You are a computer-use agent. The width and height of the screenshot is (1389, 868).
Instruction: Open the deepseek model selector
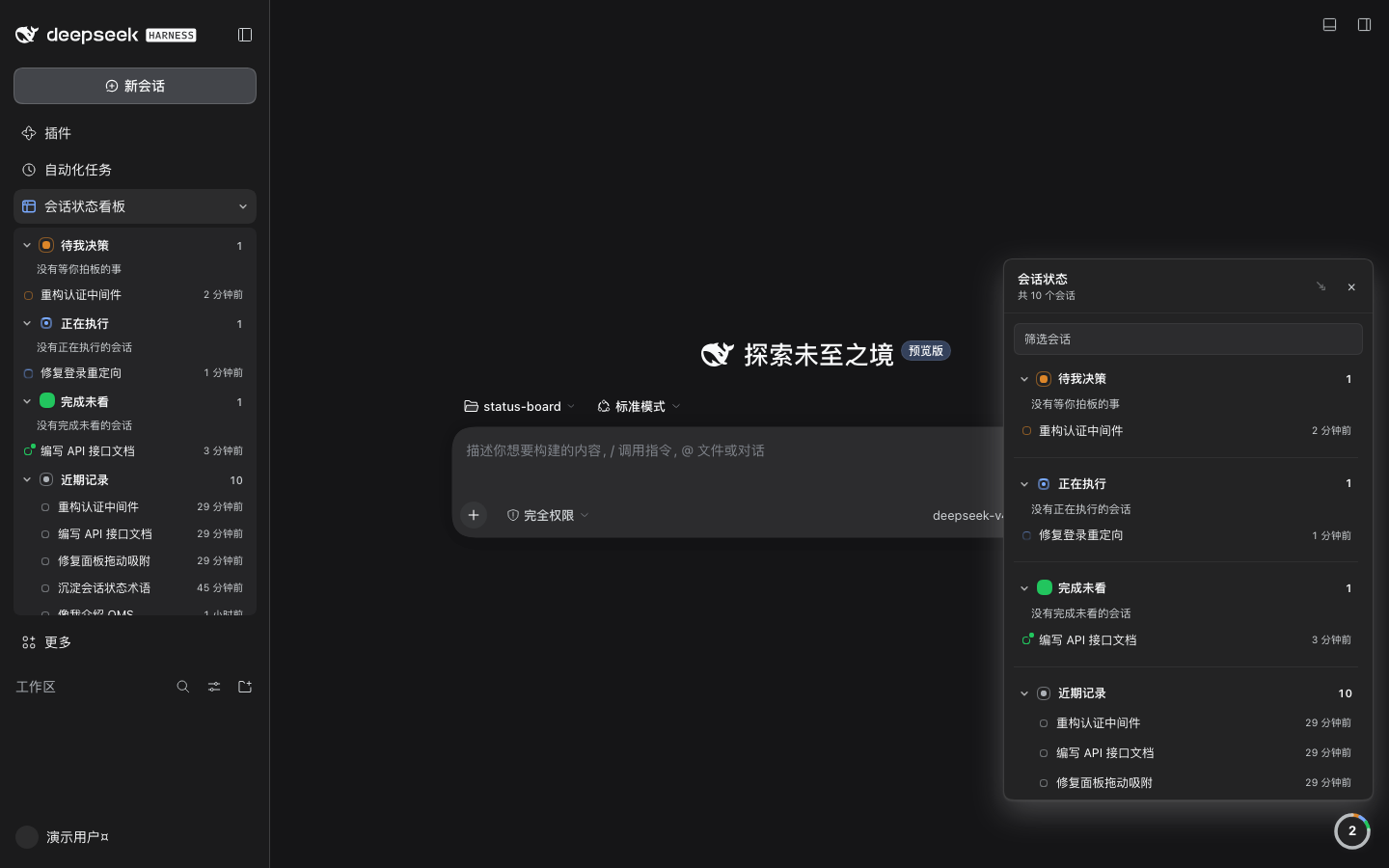coord(967,515)
